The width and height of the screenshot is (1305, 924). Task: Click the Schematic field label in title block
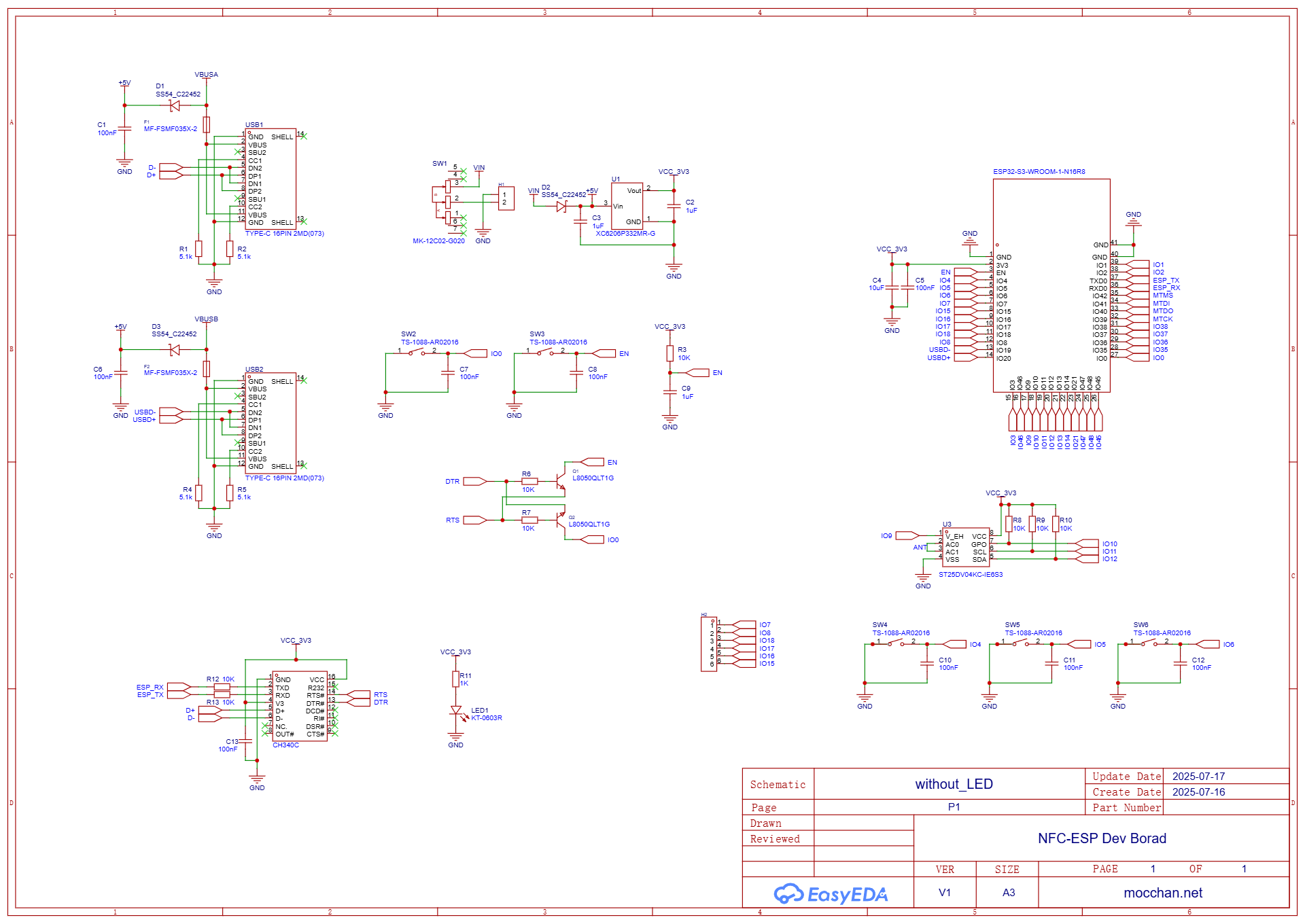pos(778,785)
